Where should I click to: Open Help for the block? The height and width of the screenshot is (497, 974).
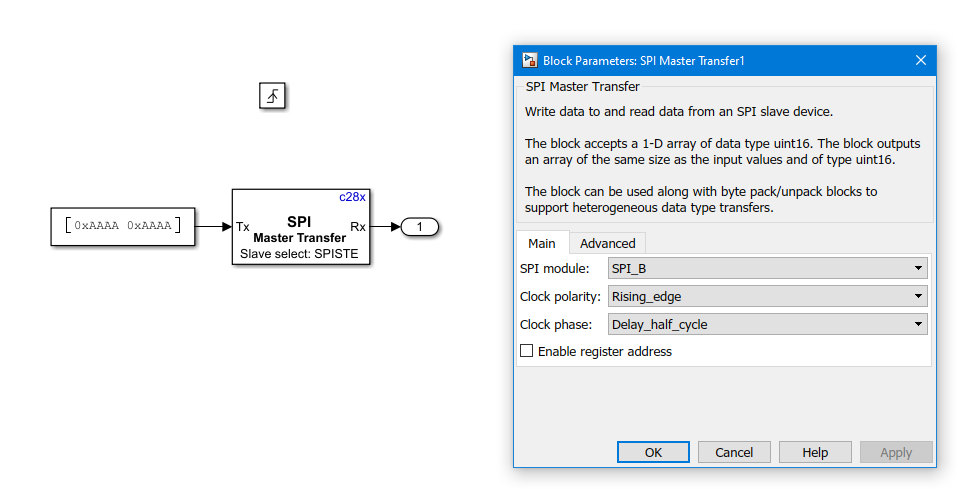coord(815,452)
